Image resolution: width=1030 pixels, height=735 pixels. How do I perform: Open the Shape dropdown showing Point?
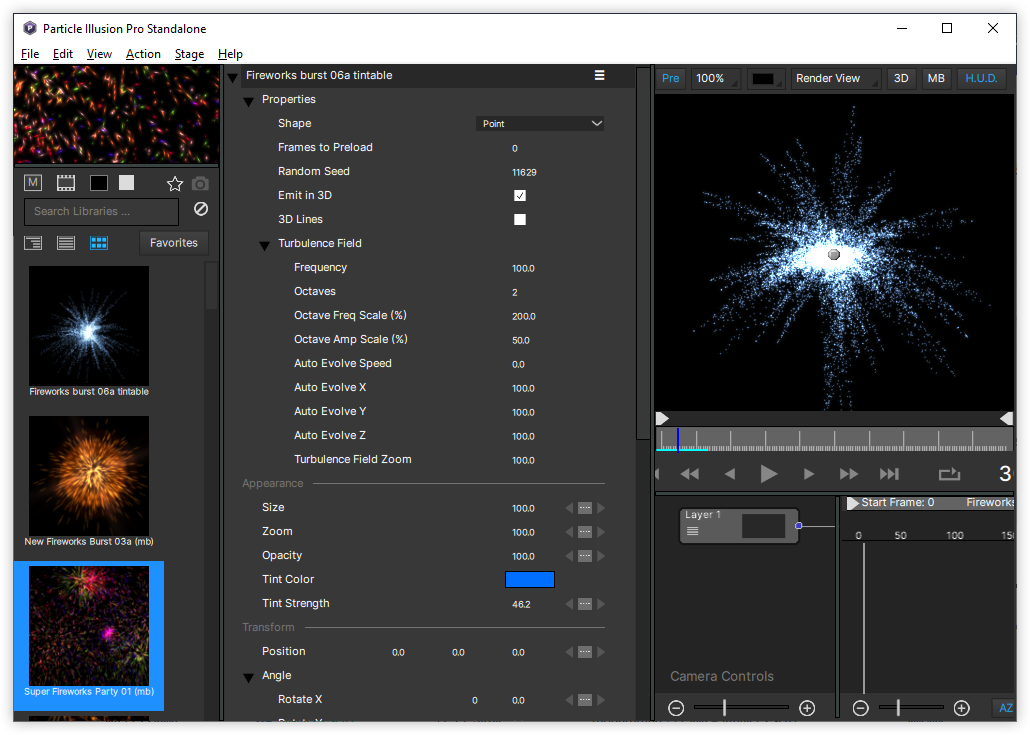coord(540,123)
